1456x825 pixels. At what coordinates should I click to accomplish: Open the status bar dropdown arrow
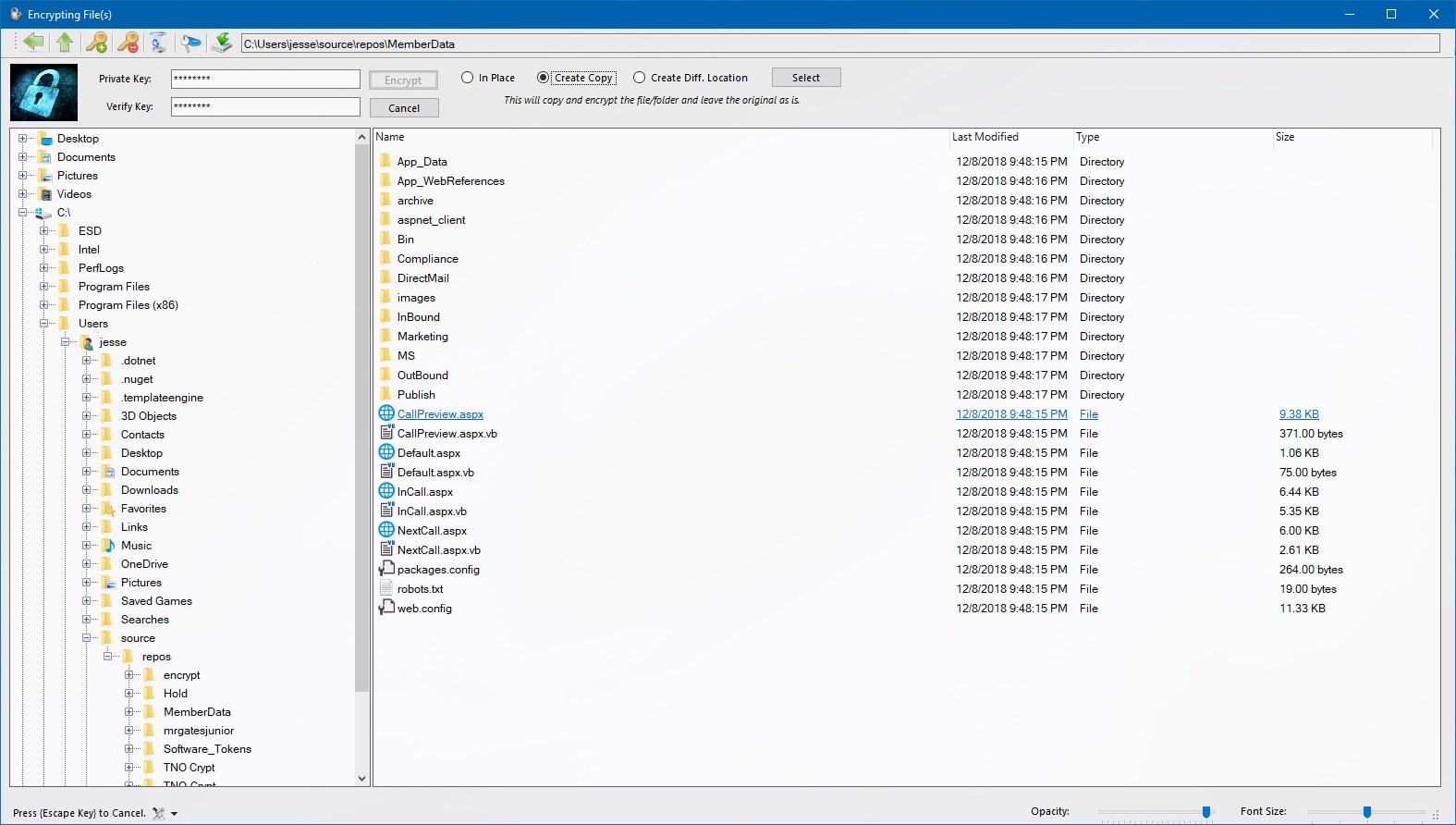(174, 814)
